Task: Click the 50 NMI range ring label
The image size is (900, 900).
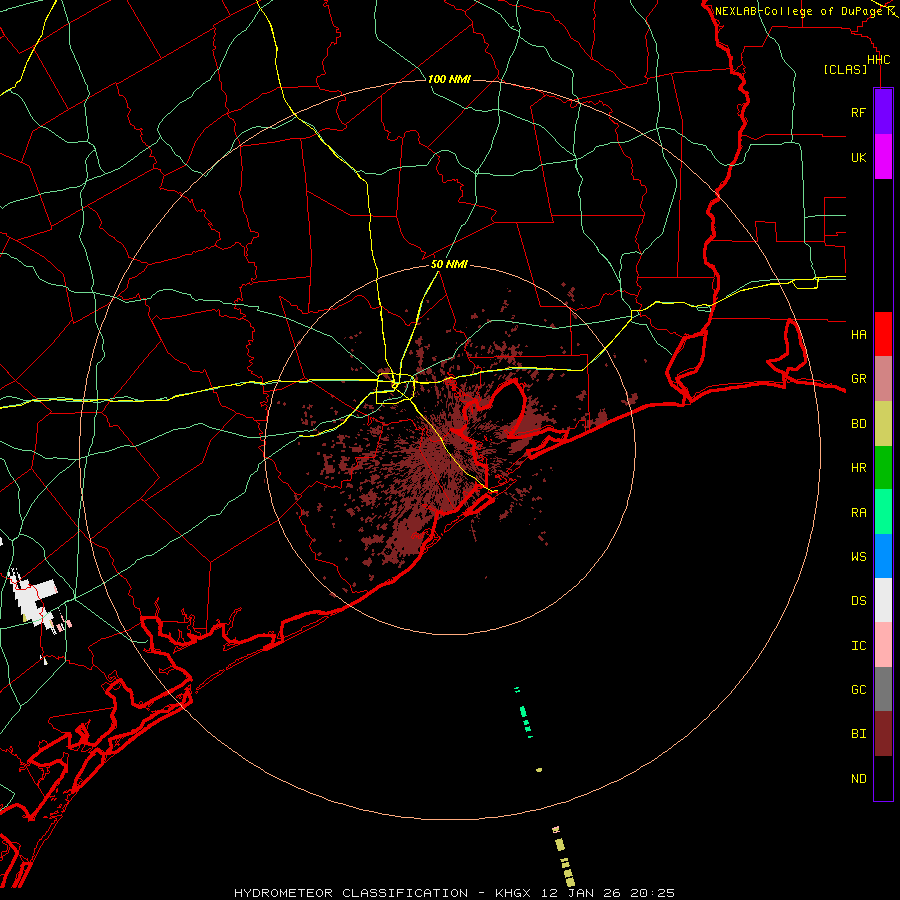Action: coord(449,264)
